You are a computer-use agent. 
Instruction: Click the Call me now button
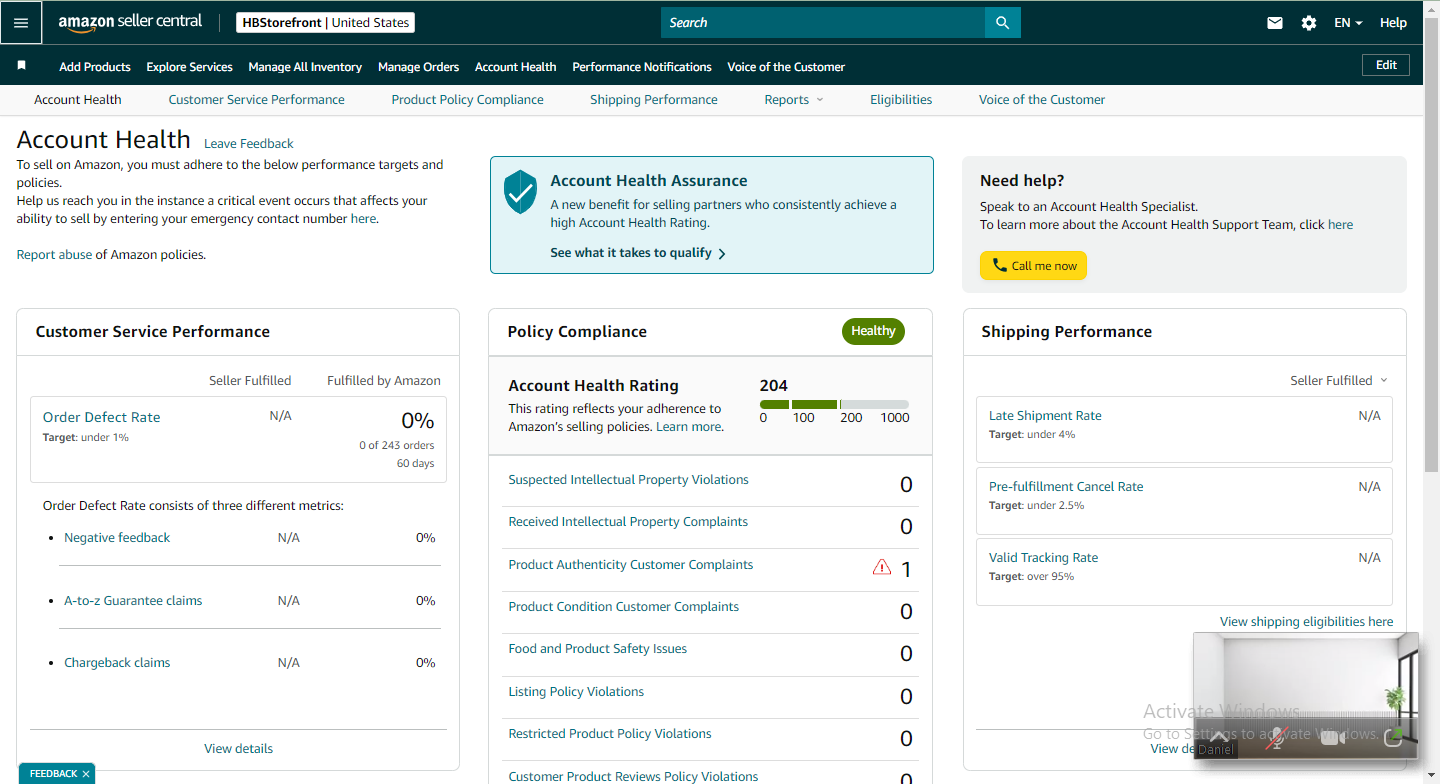click(1033, 266)
